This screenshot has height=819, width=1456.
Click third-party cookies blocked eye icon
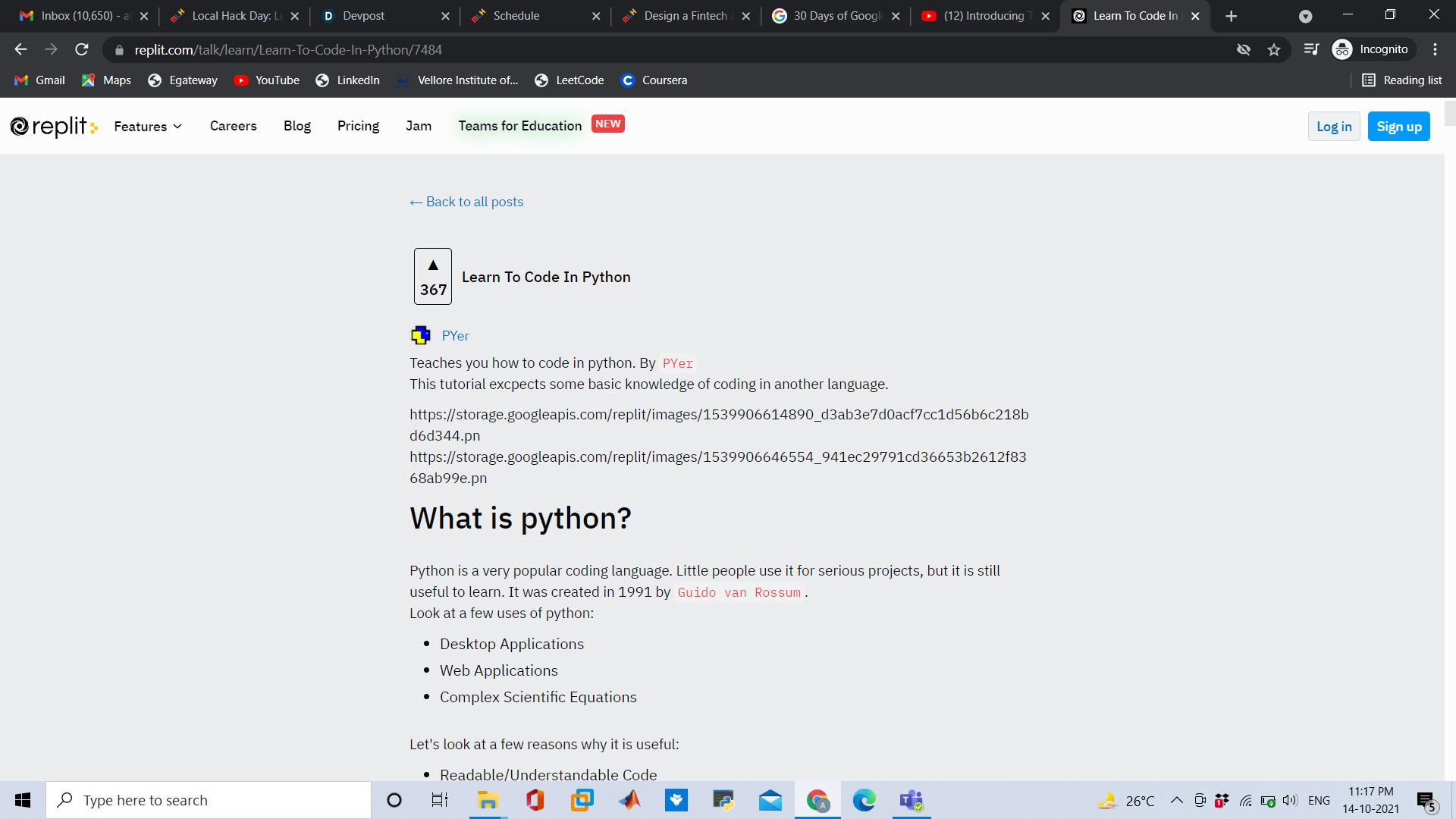pos(1244,50)
